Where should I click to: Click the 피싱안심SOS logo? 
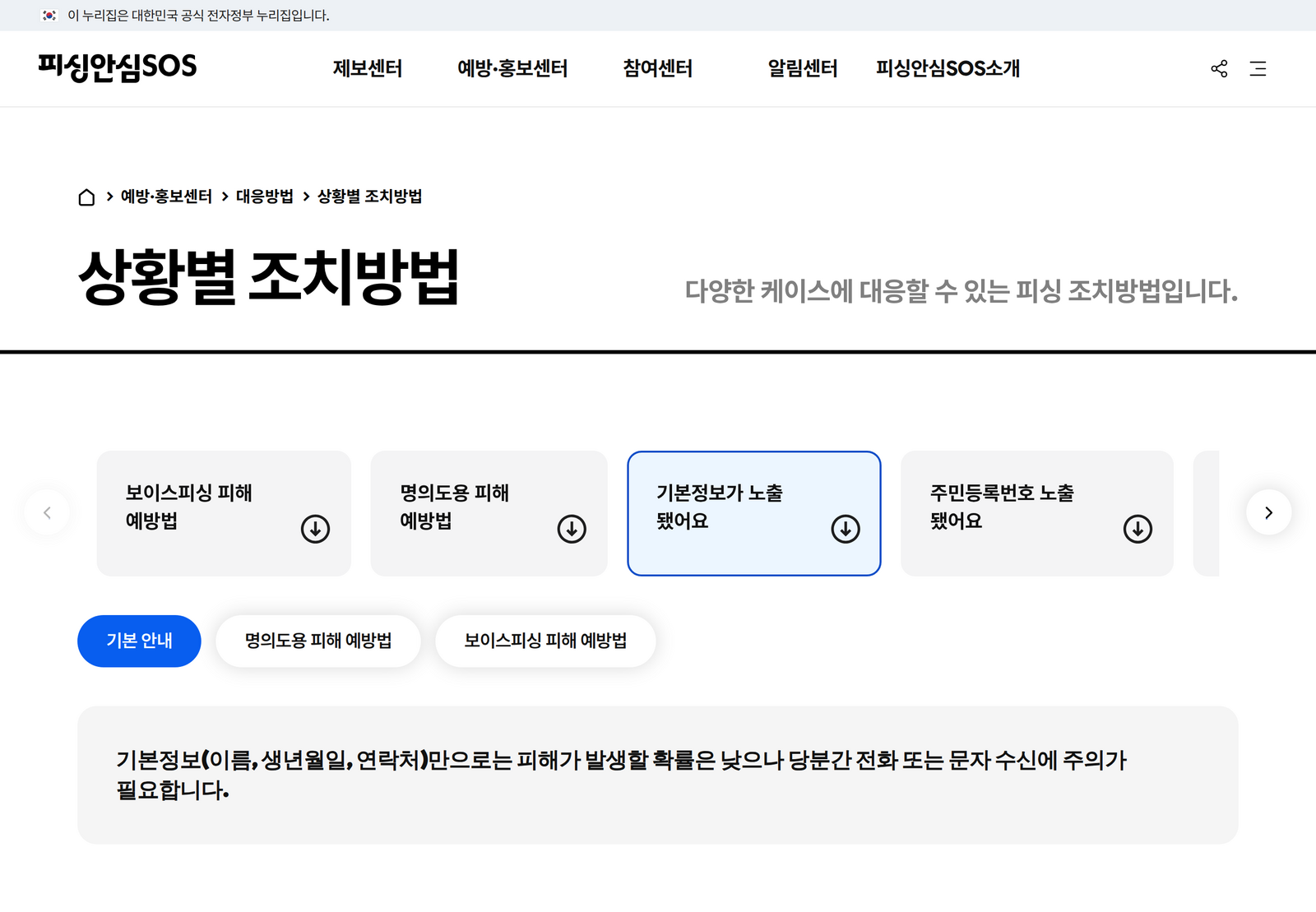pos(118,67)
